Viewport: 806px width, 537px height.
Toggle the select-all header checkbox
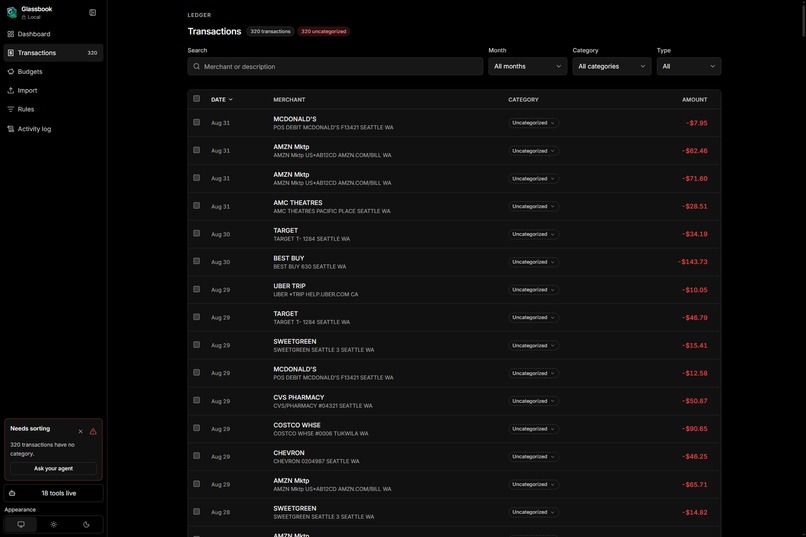pos(196,99)
